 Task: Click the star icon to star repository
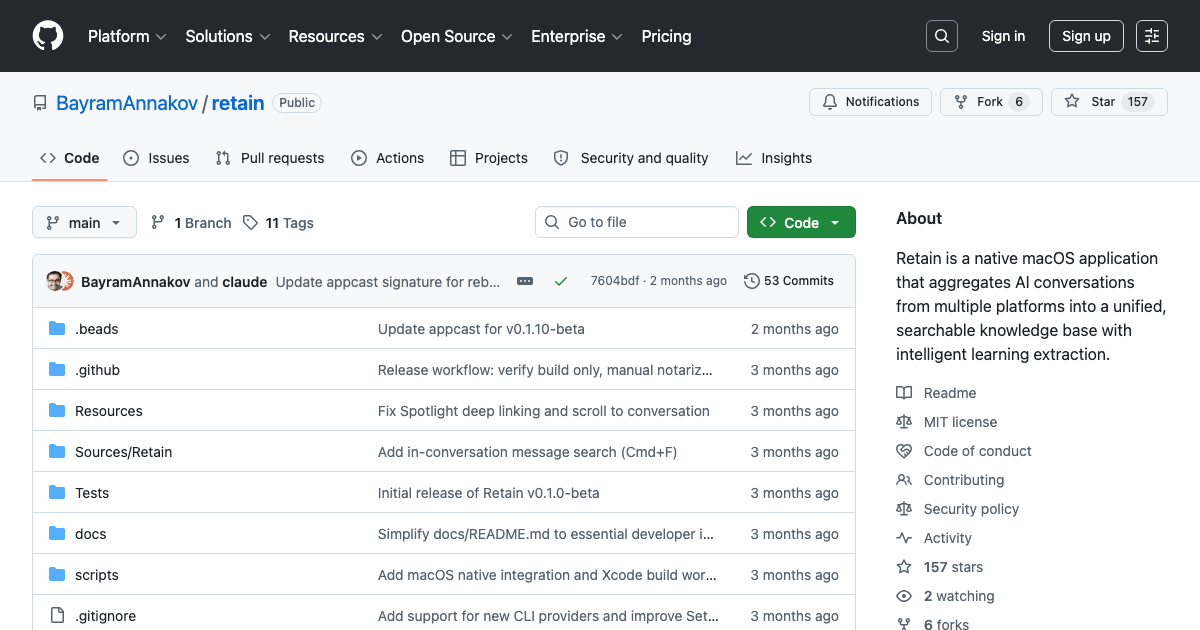[1072, 102]
